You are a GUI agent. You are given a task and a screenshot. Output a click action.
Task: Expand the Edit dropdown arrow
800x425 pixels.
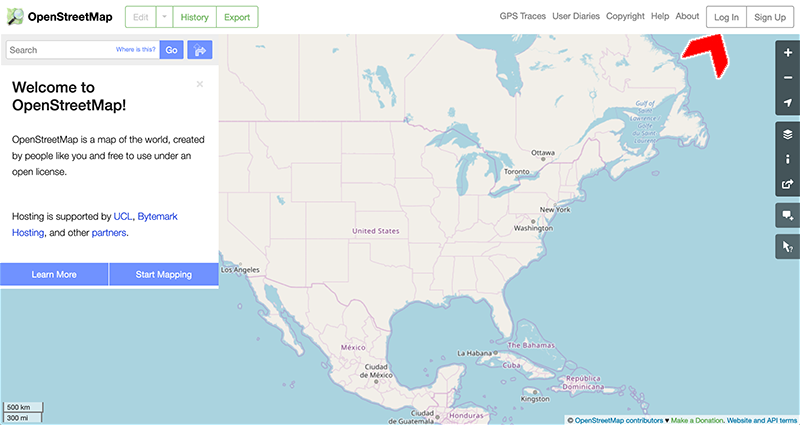pyautogui.click(x=164, y=17)
